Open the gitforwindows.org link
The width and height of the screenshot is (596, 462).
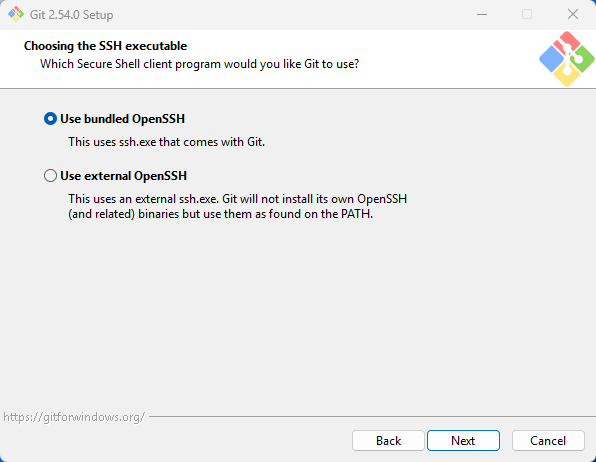[x=74, y=417]
